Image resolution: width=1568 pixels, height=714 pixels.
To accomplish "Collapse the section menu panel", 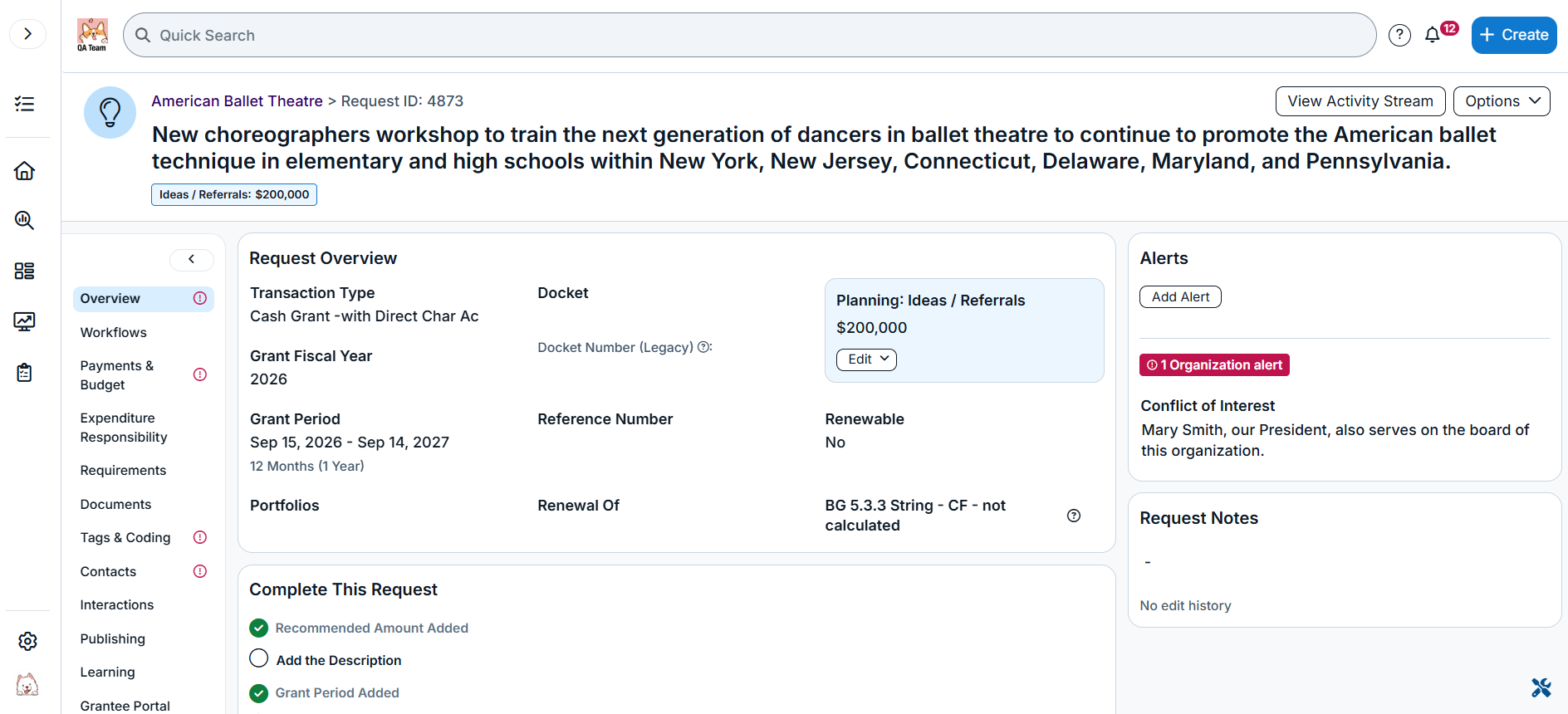I will (x=192, y=260).
